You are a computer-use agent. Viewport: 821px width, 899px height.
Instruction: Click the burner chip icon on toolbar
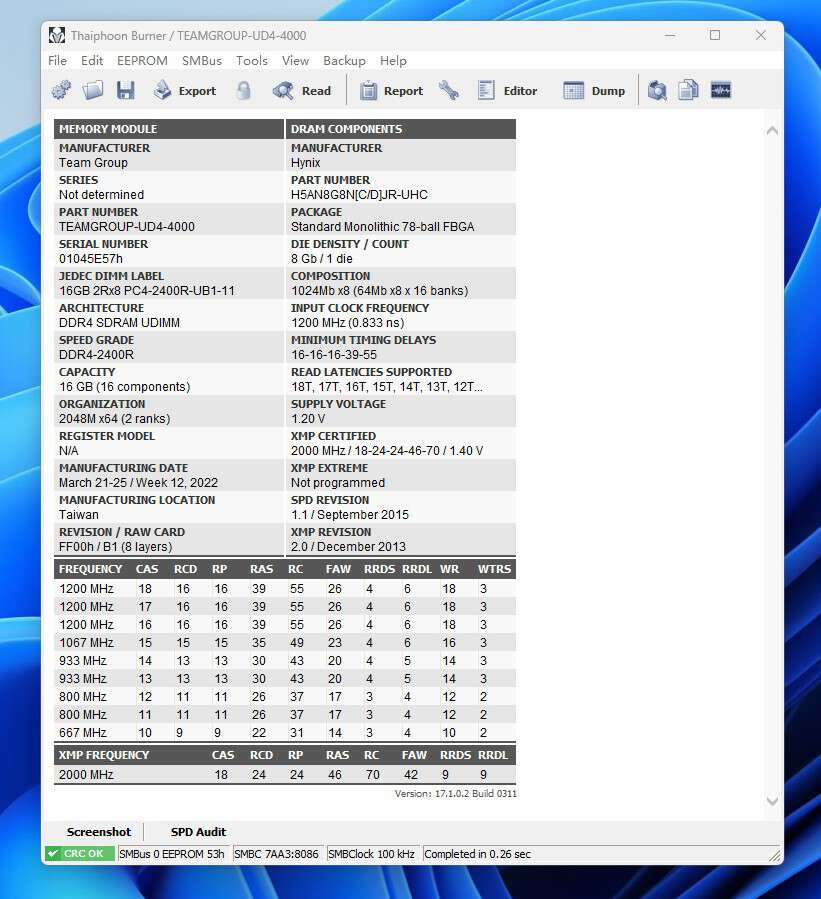[60, 90]
